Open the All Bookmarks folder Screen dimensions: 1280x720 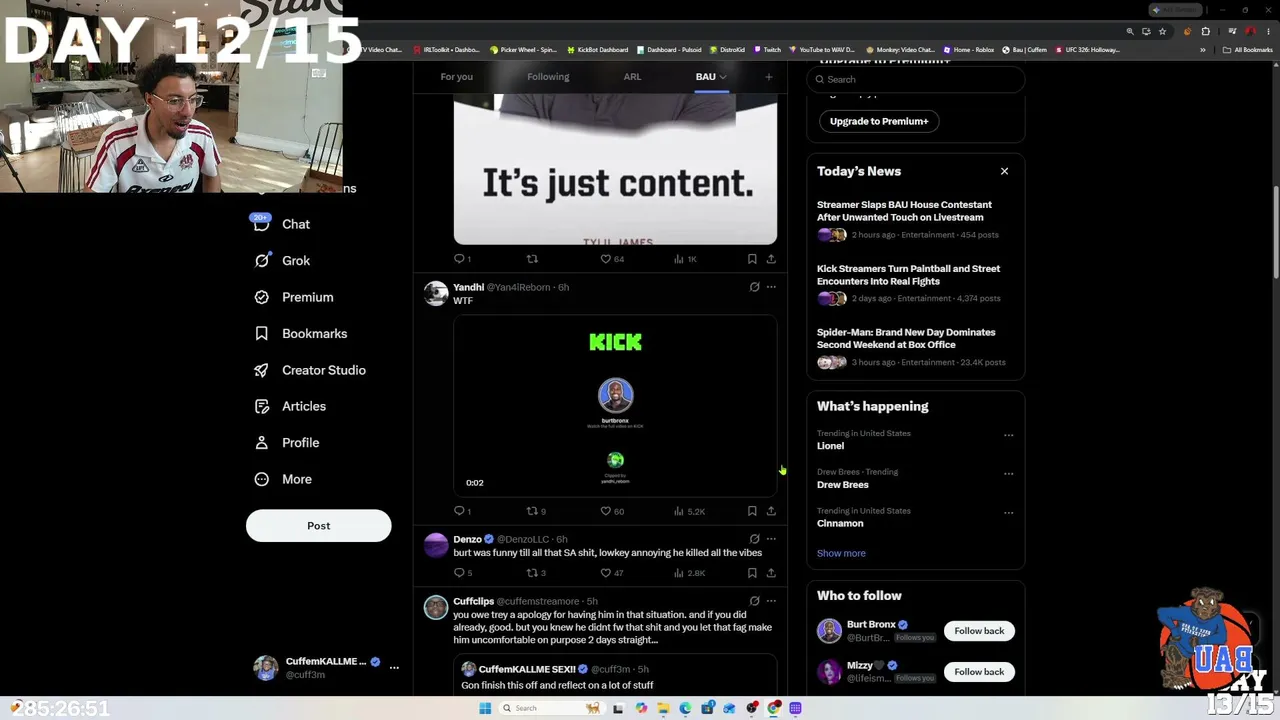[x=1248, y=50]
